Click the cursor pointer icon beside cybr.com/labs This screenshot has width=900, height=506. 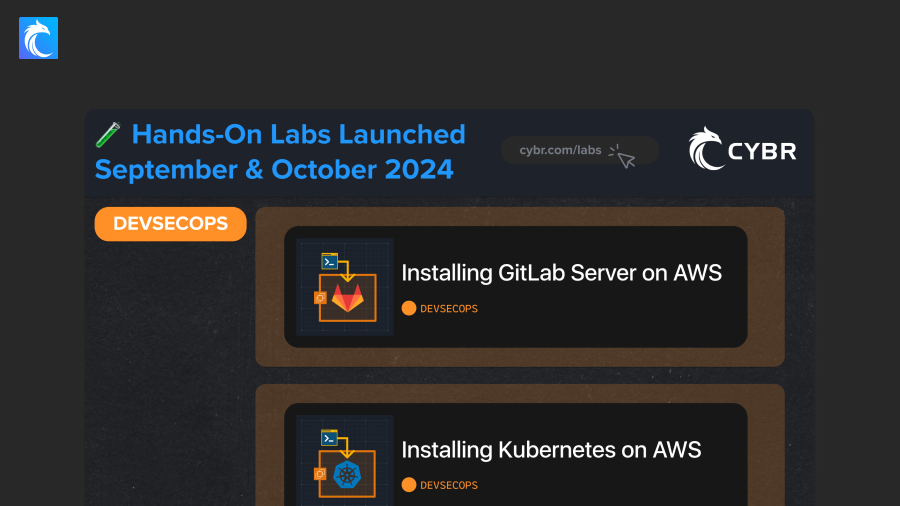coord(622,156)
